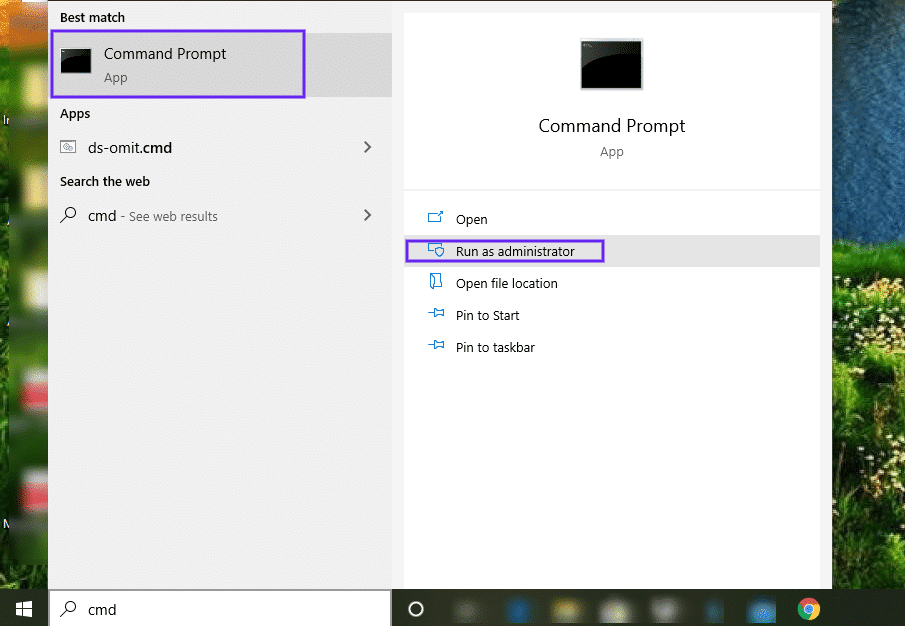Viewport: 905px width, 626px height.
Task: Click the gear icon next to ds-omit.cmd
Action: coord(69,146)
